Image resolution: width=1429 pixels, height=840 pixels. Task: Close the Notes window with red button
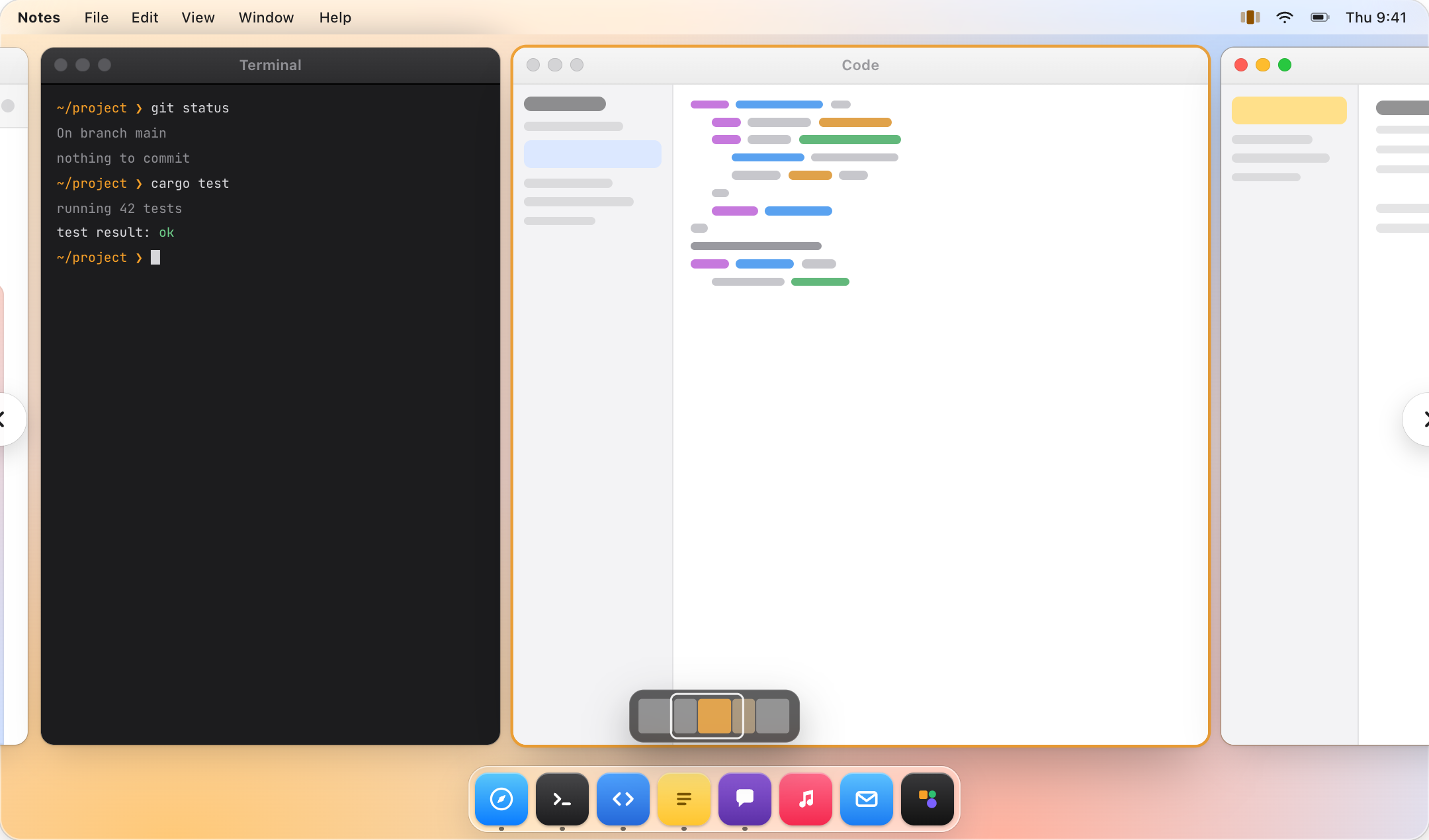click(1241, 65)
